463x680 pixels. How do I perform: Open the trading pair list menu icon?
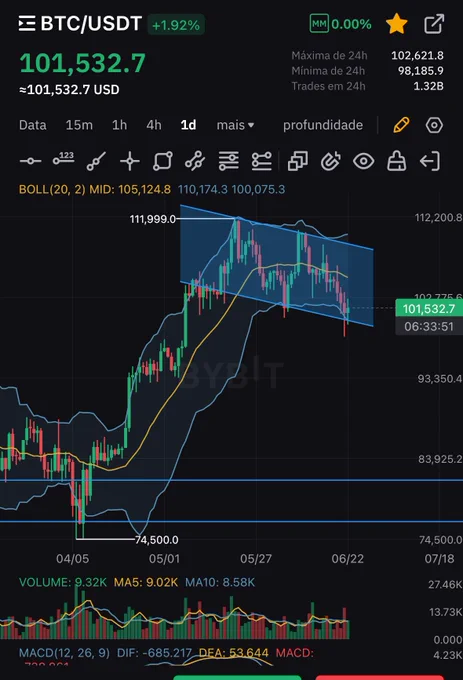[27, 23]
